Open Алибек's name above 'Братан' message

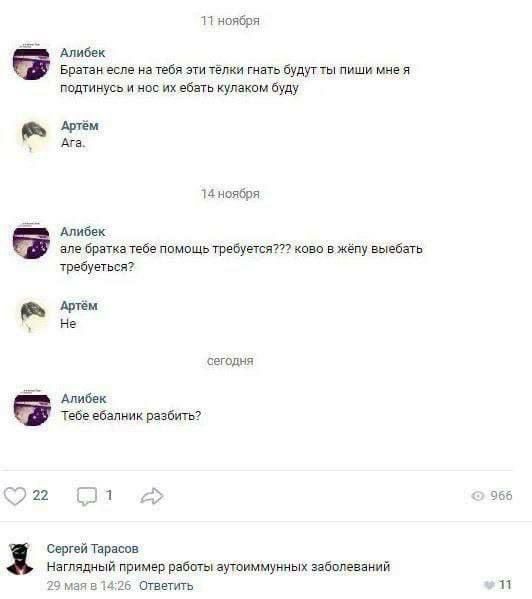coord(82,53)
